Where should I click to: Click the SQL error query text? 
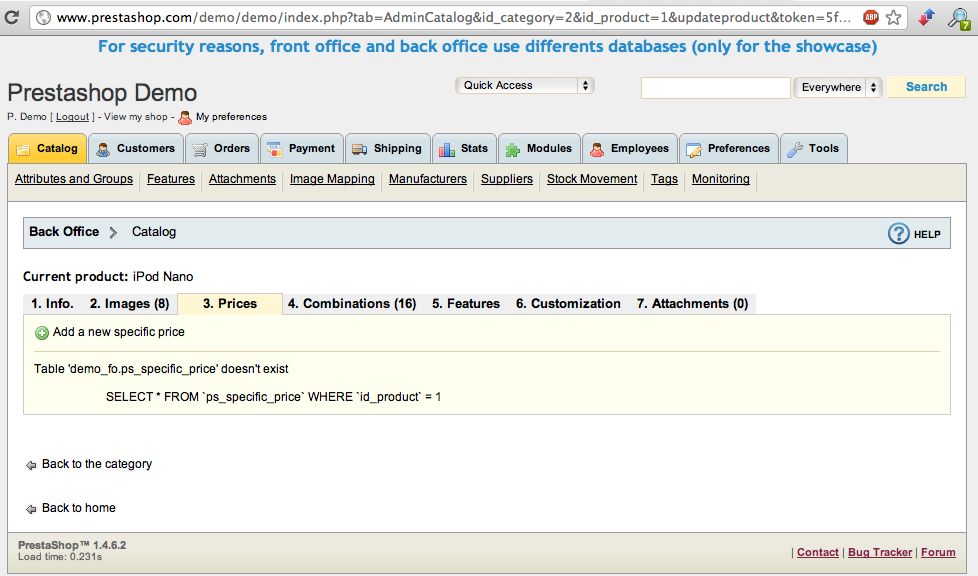(273, 397)
